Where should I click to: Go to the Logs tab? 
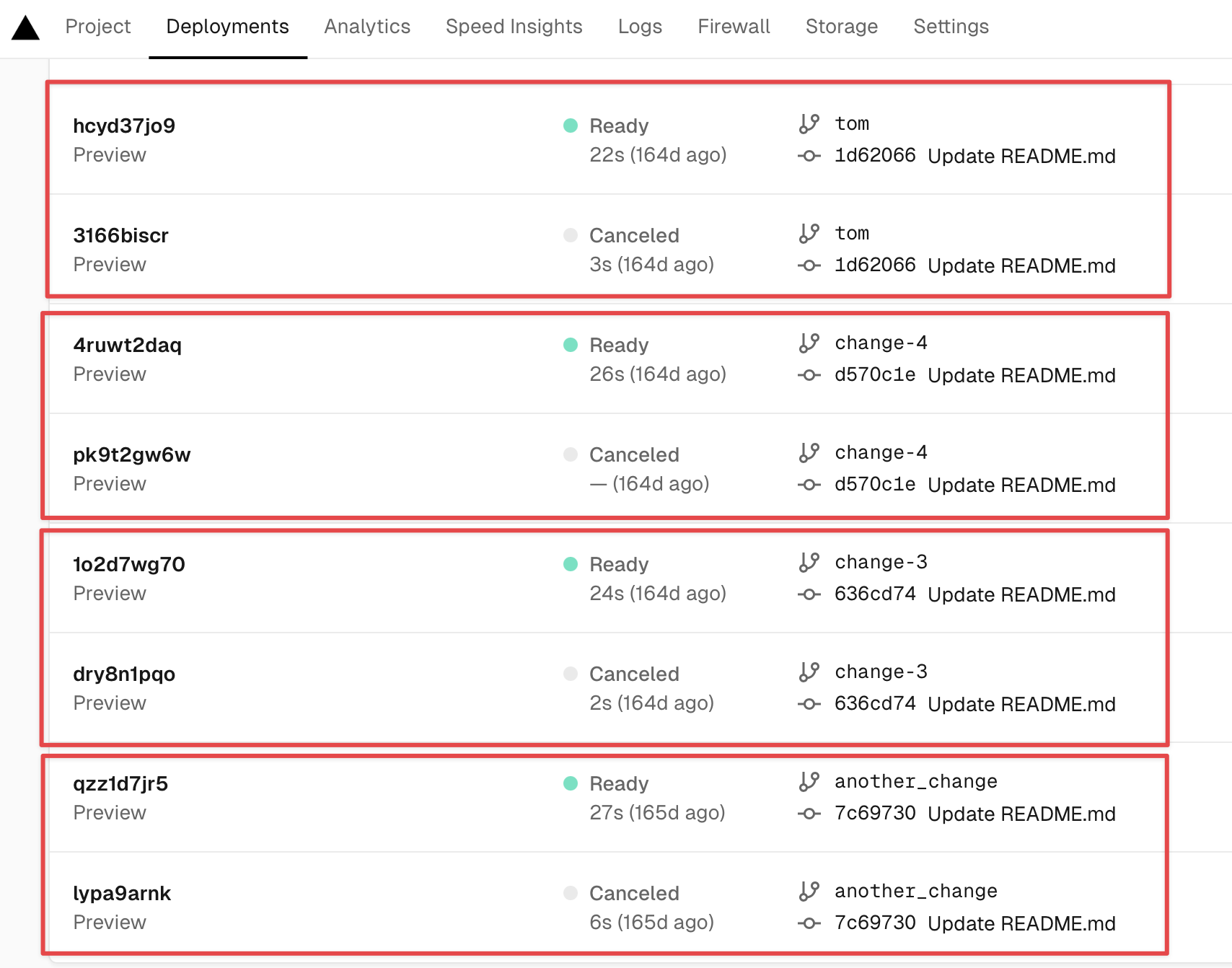point(640,27)
